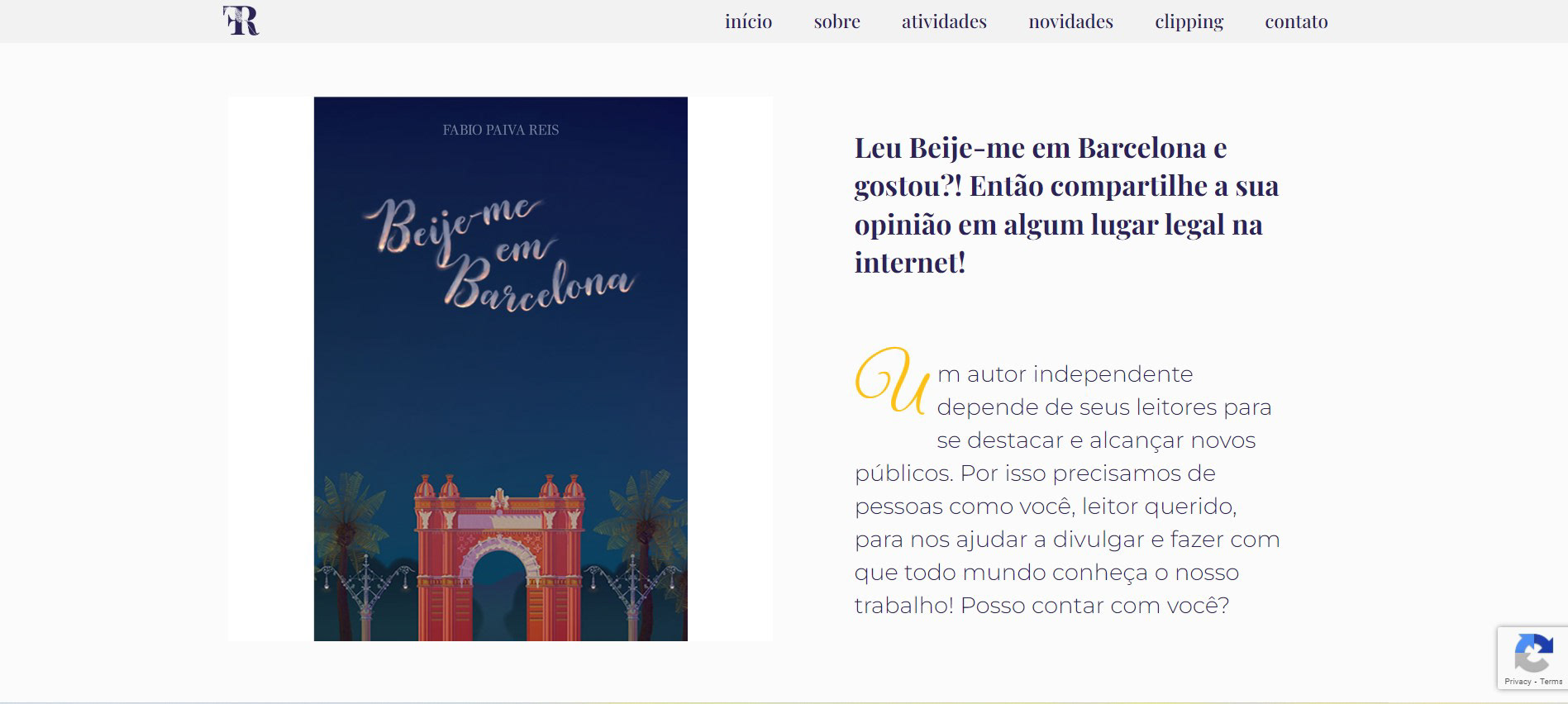Click the author name FABIO PAIVA REIS on cover

coord(501,130)
